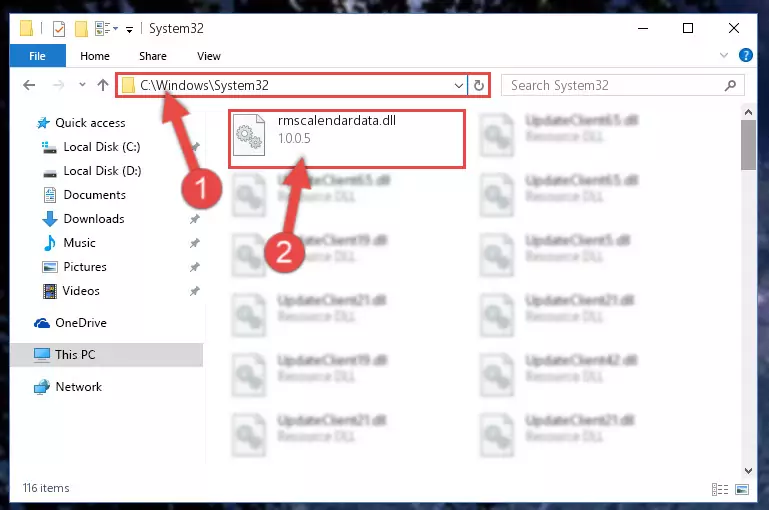Open Downloads in the sidebar

(83, 219)
